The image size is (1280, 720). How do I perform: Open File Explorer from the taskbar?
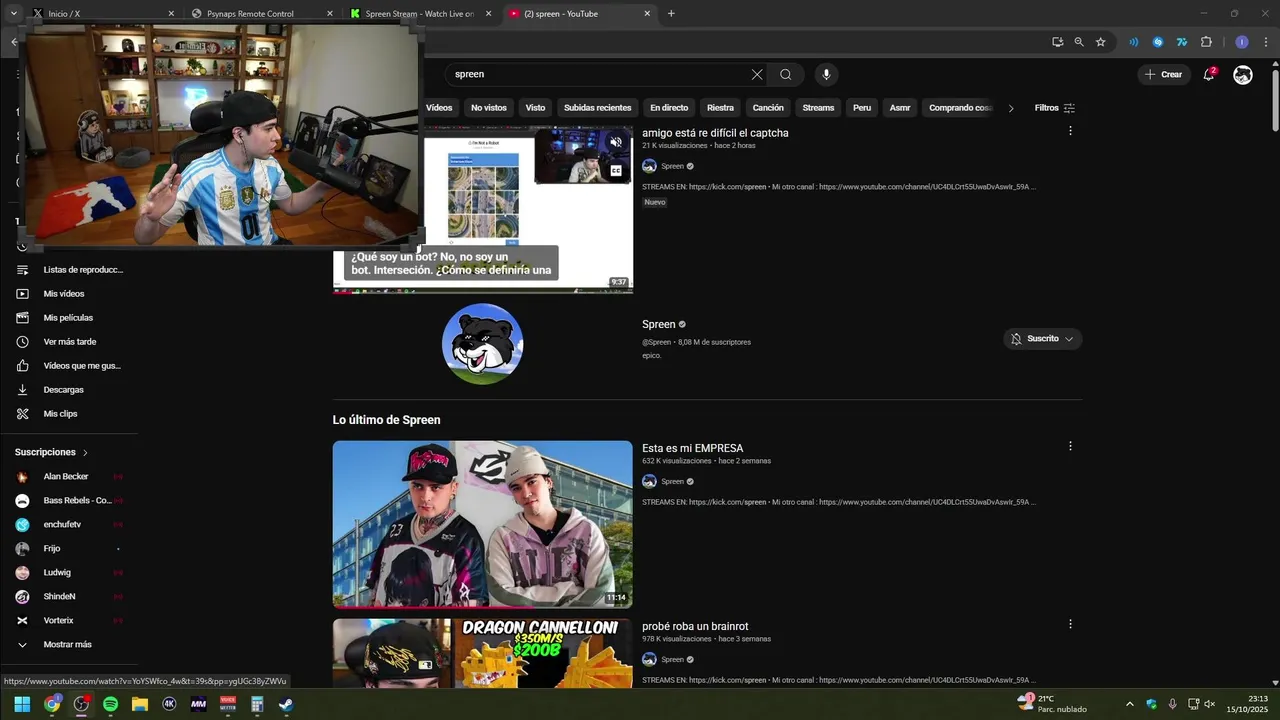pos(140,704)
